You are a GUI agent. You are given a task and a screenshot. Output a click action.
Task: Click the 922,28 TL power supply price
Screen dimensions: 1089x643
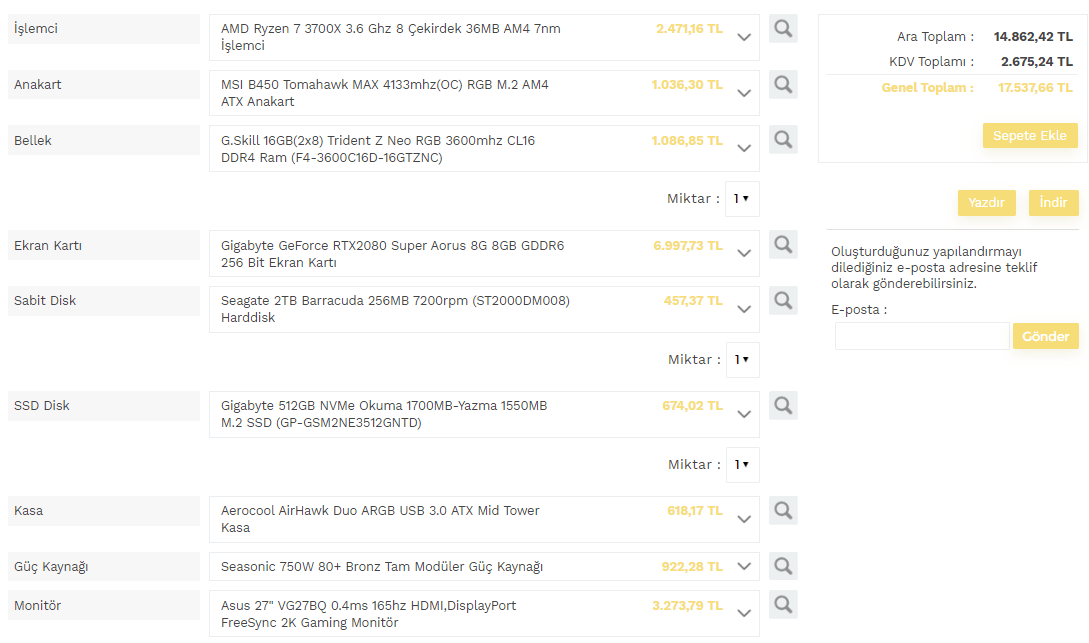click(692, 567)
